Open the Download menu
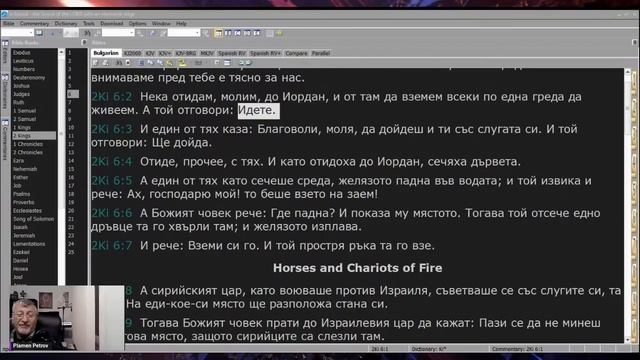The width and height of the screenshot is (640, 360). pos(111,24)
